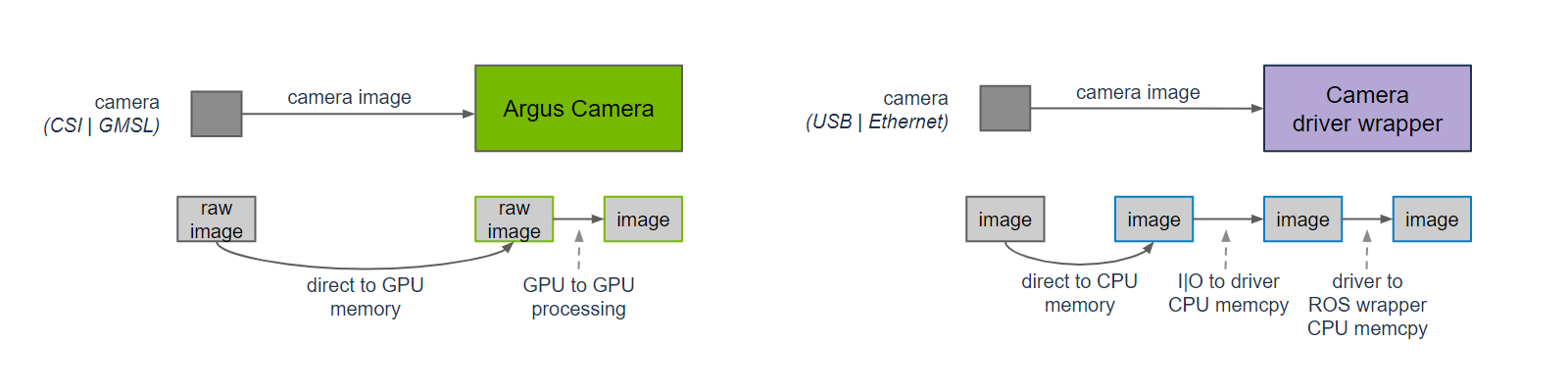Screen dimensions: 1568x392
Task: Click the gray-bordered image box under USB camera
Action: [1004, 220]
